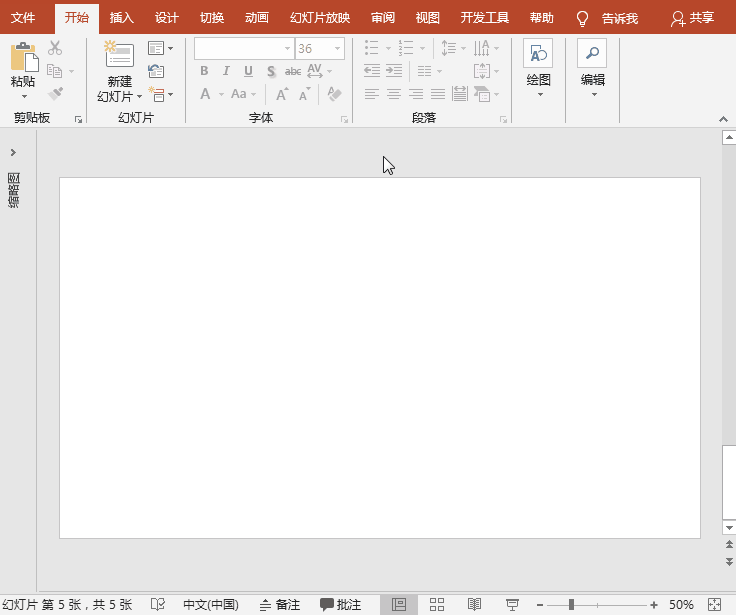
Task: Toggle the Notes (备注) pane
Action: [x=279, y=604]
